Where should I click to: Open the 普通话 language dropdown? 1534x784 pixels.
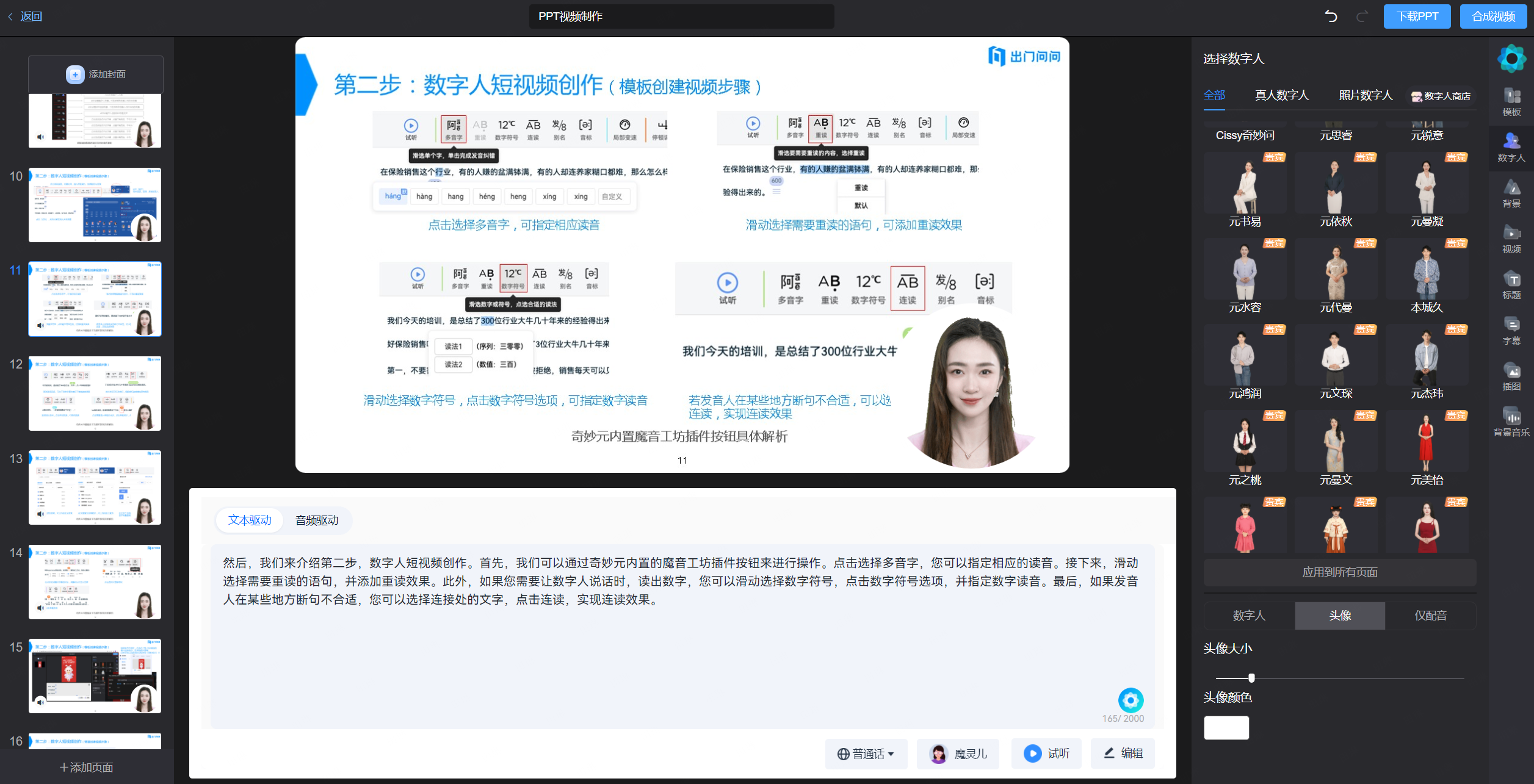tap(866, 753)
